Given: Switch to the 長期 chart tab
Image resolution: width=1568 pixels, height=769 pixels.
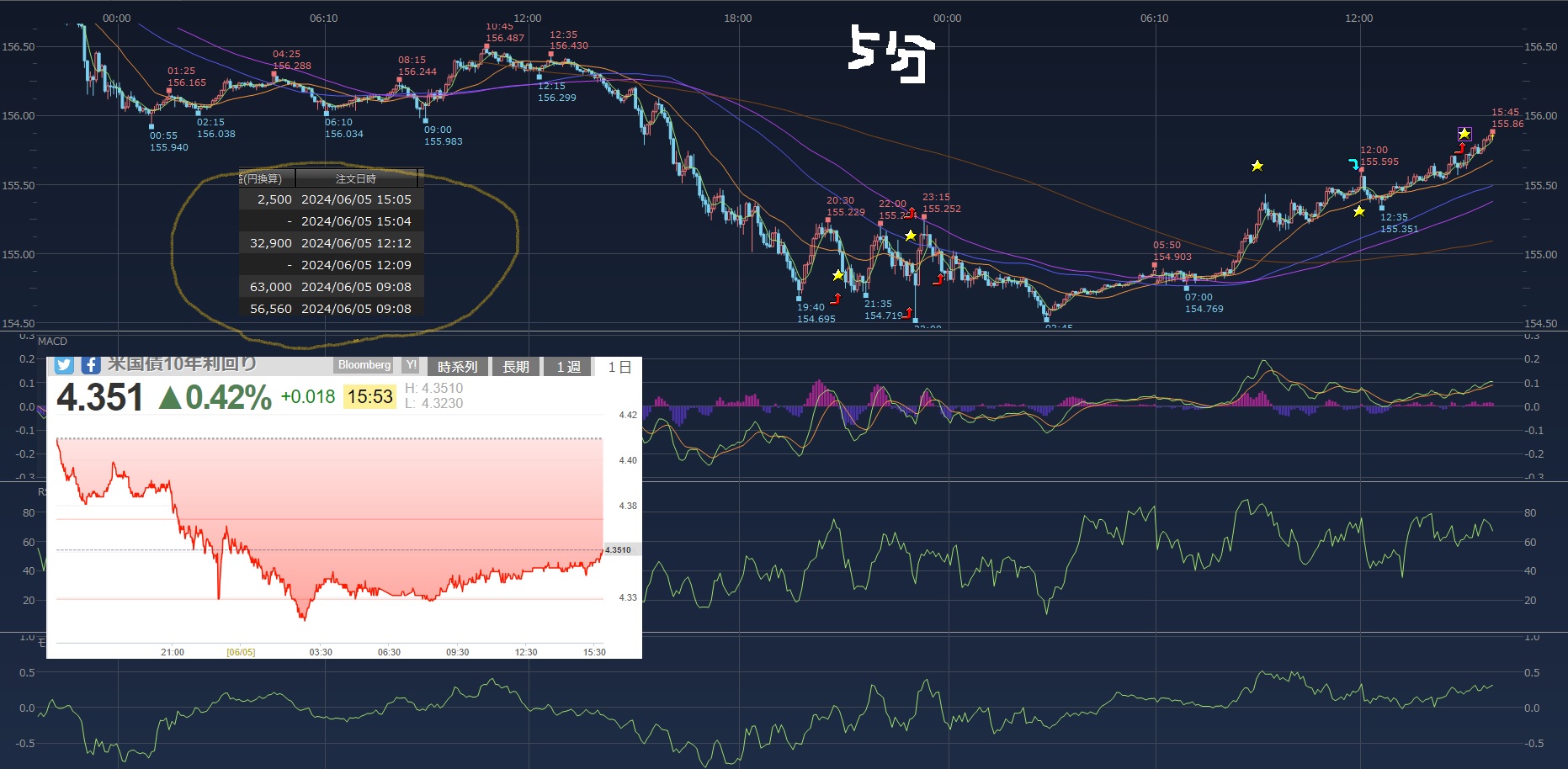Looking at the screenshot, I should 515,367.
